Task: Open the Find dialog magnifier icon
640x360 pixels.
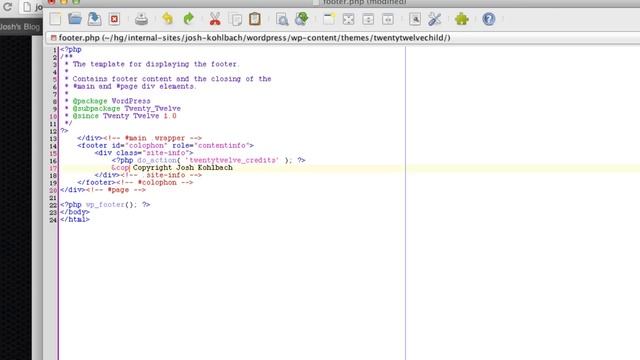Action: coord(282,19)
